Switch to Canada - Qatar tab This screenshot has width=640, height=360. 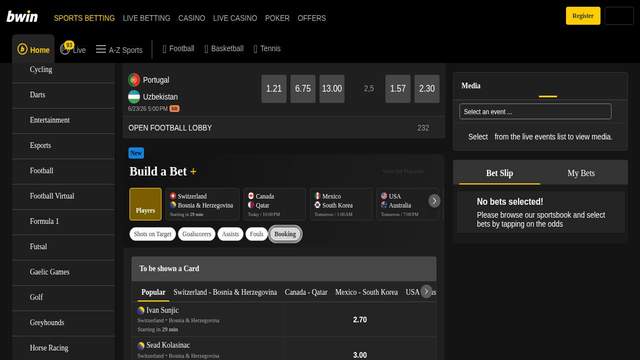[306, 292]
